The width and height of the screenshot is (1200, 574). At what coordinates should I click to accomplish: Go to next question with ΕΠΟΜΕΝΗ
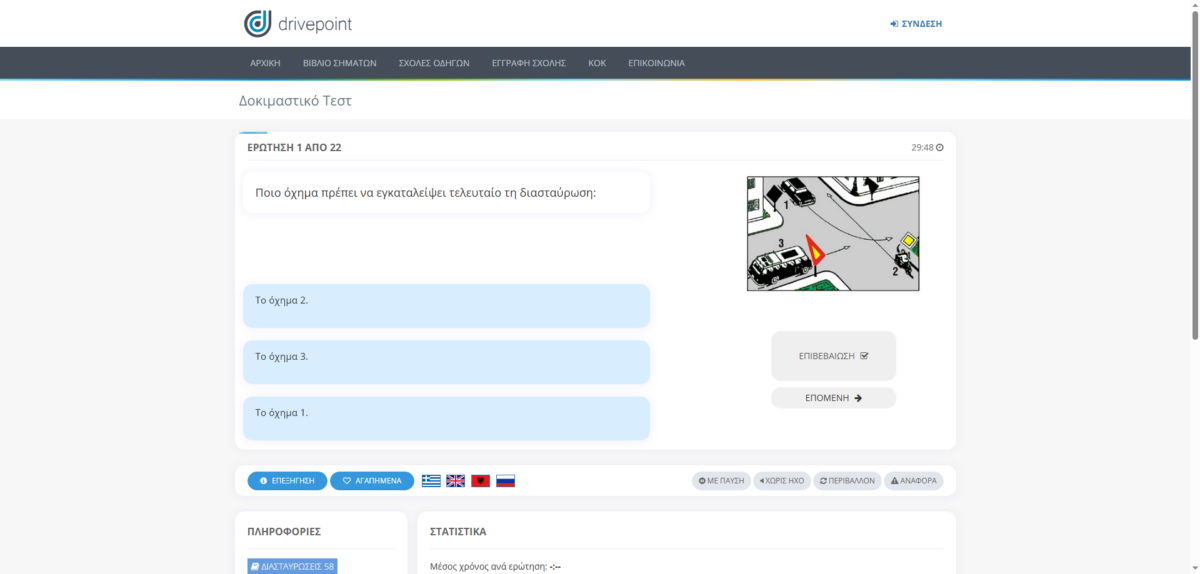pyautogui.click(x=833, y=398)
